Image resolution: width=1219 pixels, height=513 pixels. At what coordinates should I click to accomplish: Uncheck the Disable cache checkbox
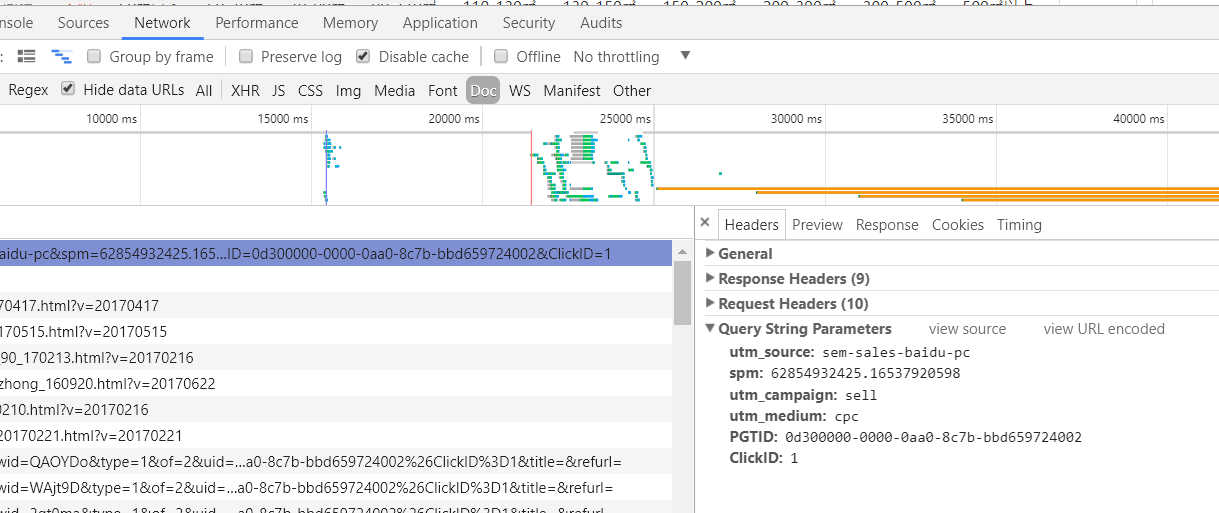click(363, 57)
